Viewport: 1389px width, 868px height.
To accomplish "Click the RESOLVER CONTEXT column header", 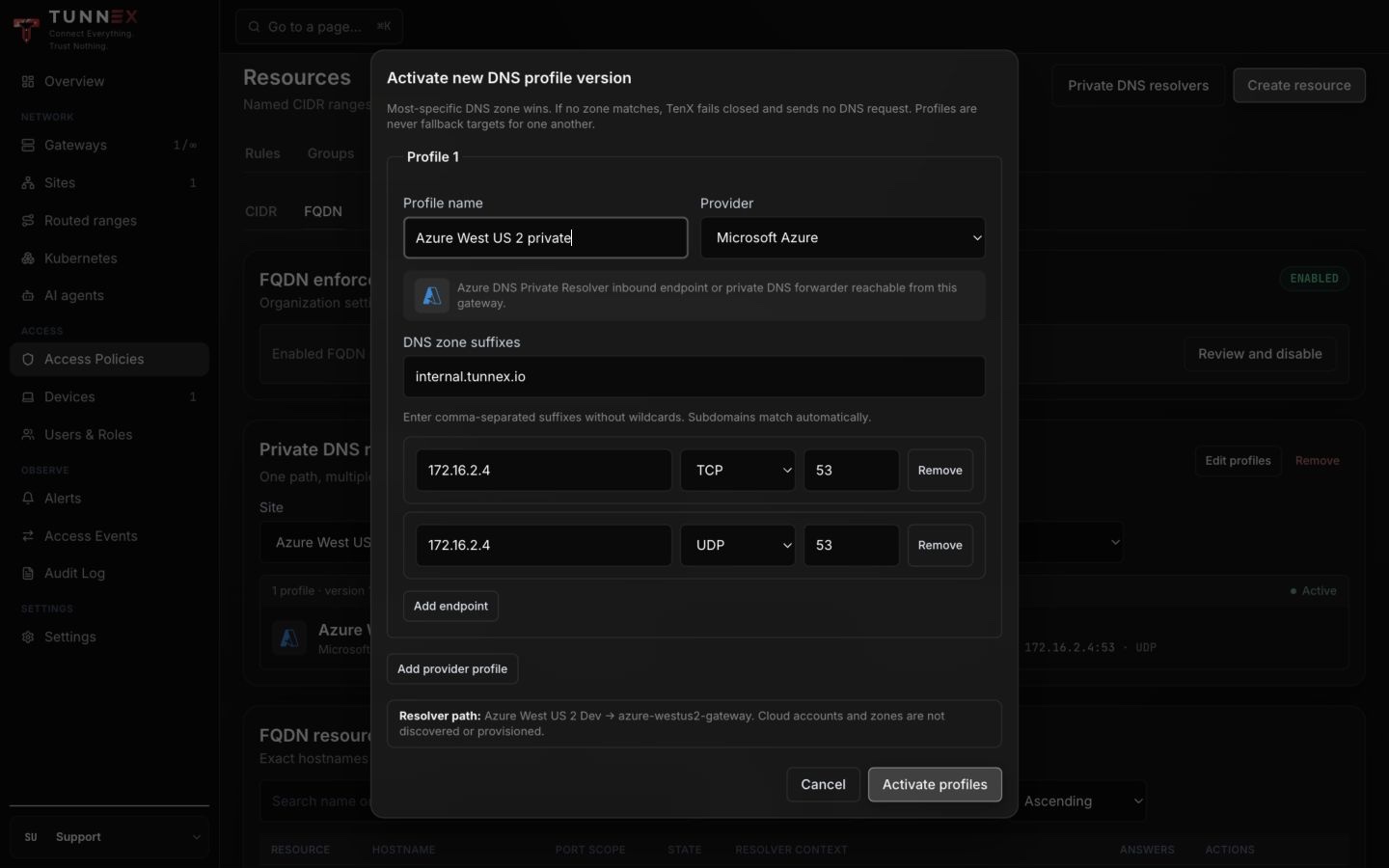I will coord(791,851).
